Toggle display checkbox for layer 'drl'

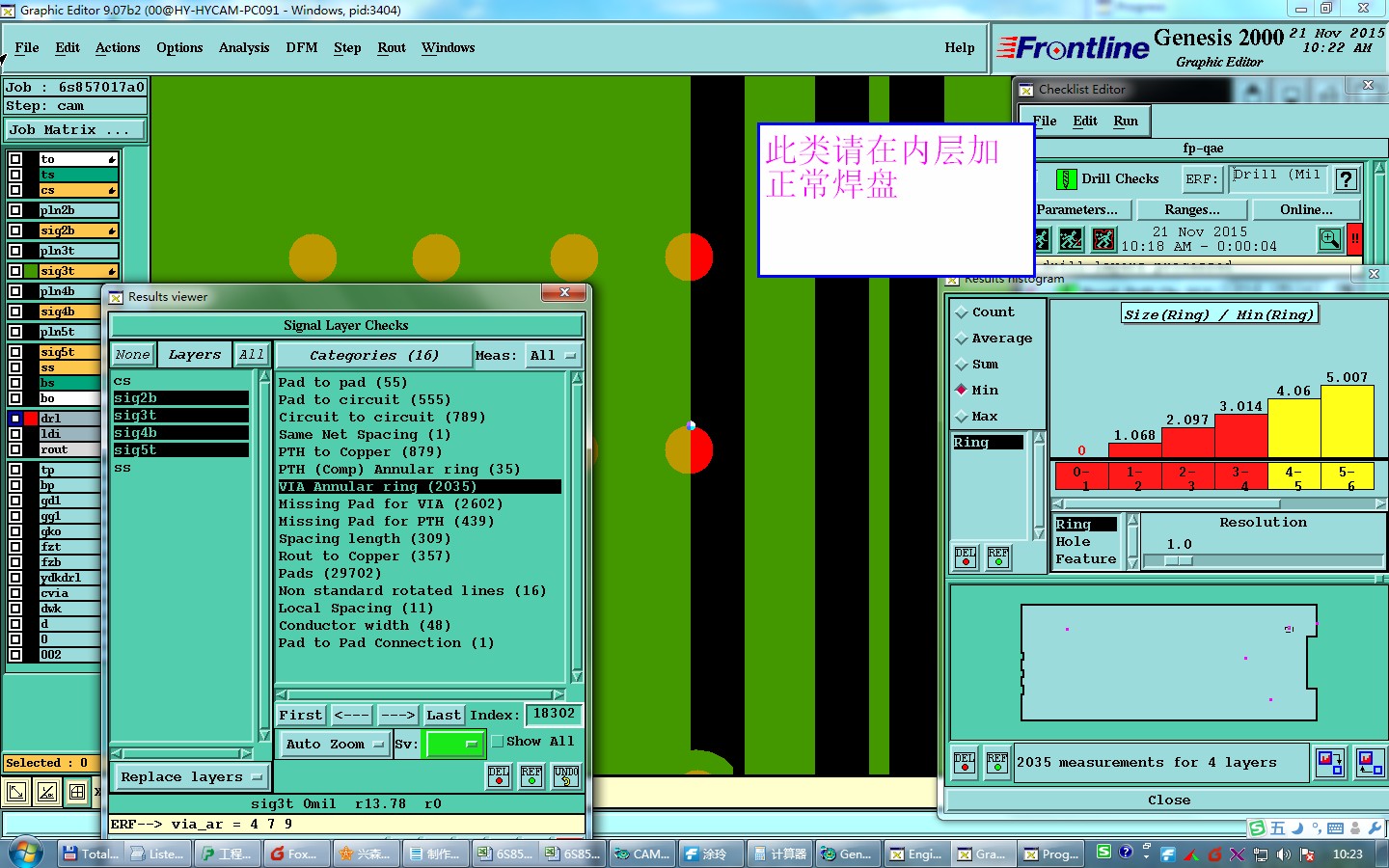tap(15, 419)
